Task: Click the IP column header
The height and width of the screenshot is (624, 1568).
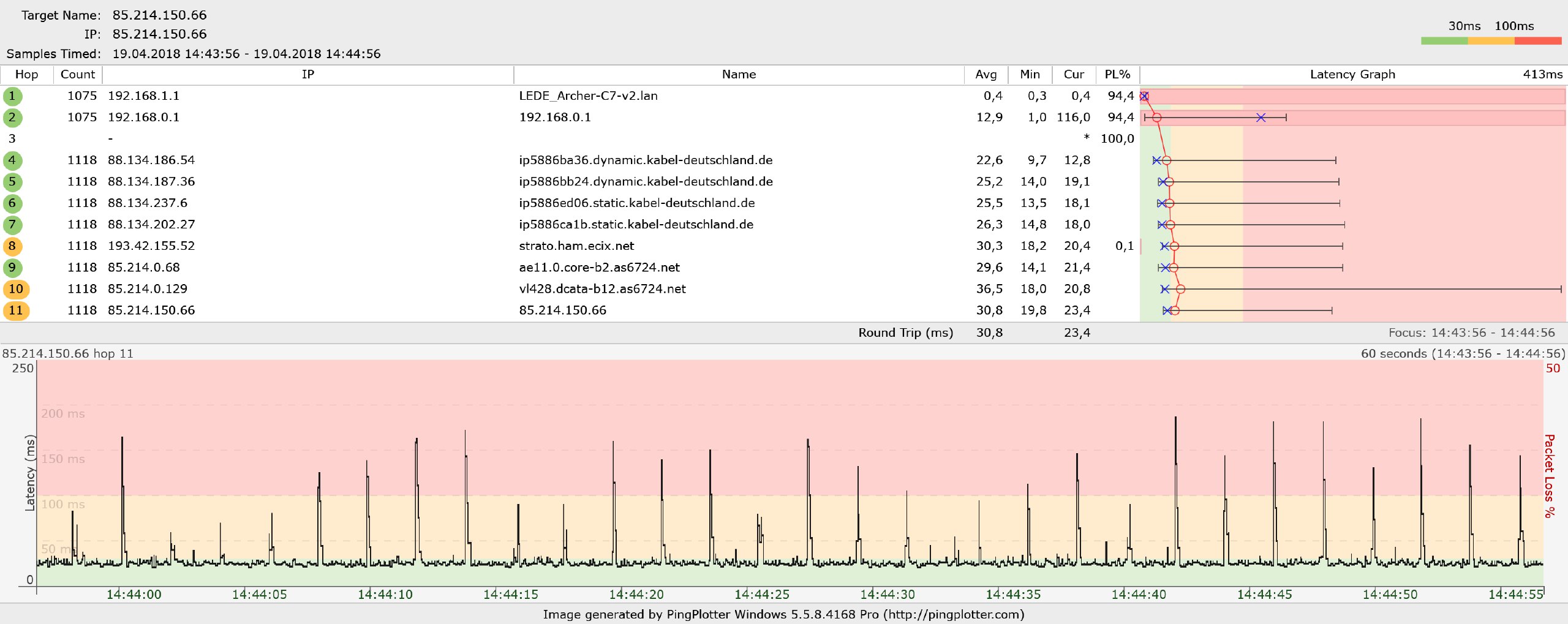Action: [308, 74]
